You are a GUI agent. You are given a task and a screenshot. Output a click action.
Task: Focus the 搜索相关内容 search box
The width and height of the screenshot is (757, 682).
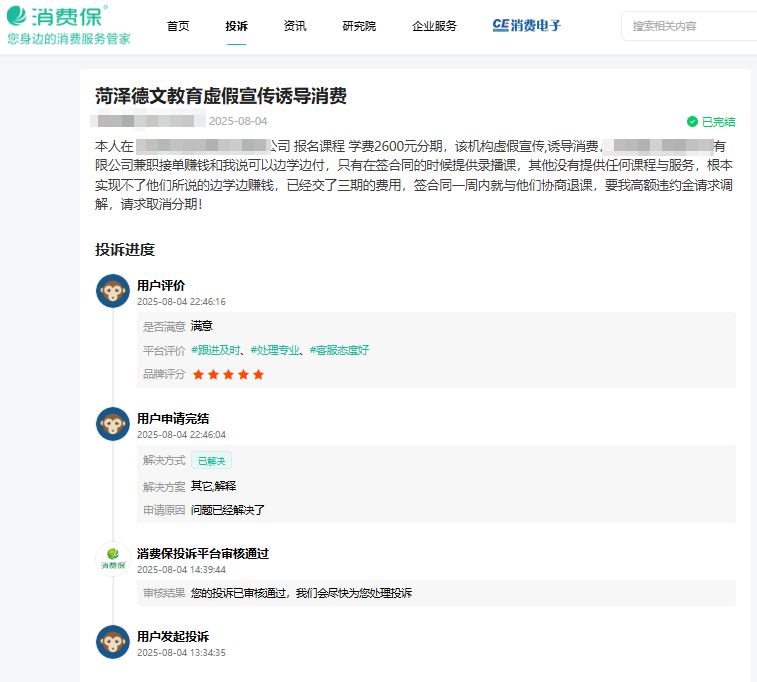click(690, 26)
